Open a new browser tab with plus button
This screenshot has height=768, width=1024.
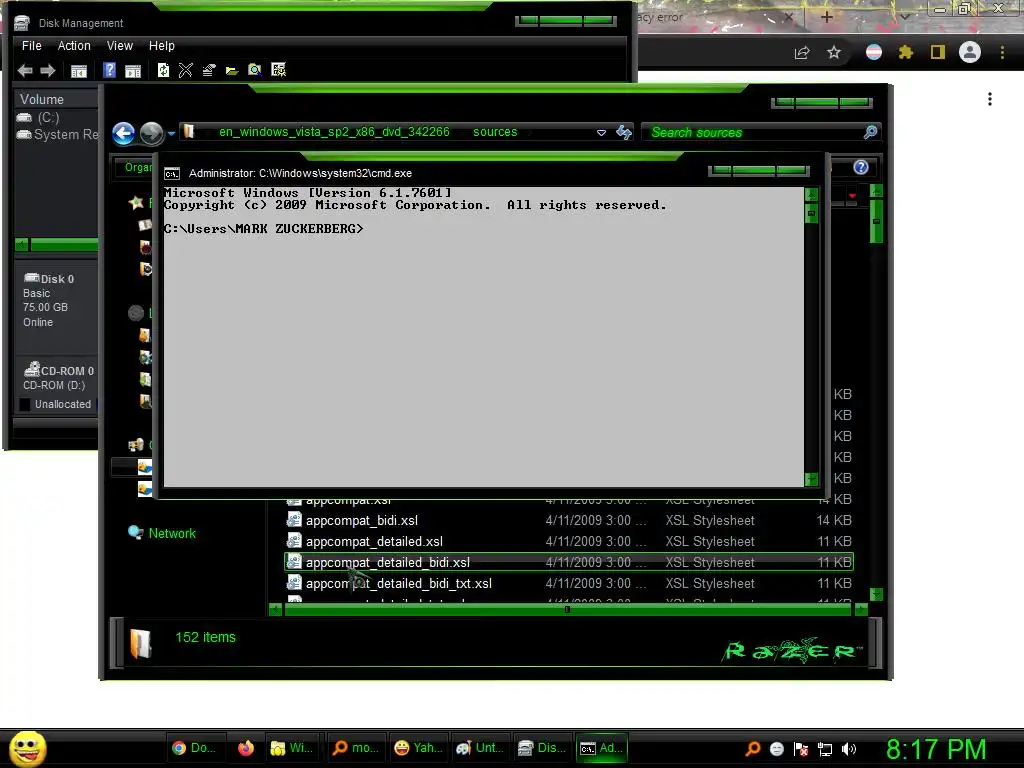click(x=826, y=17)
